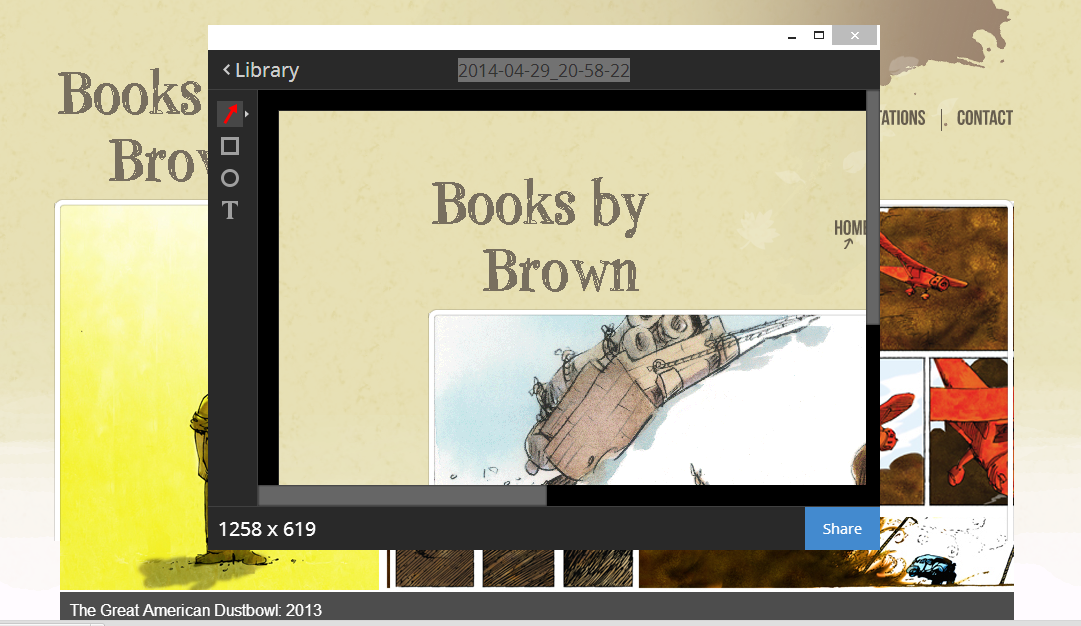Click the horizontal scrollbar of the capture
Image resolution: width=1081 pixels, height=626 pixels.
(403, 496)
